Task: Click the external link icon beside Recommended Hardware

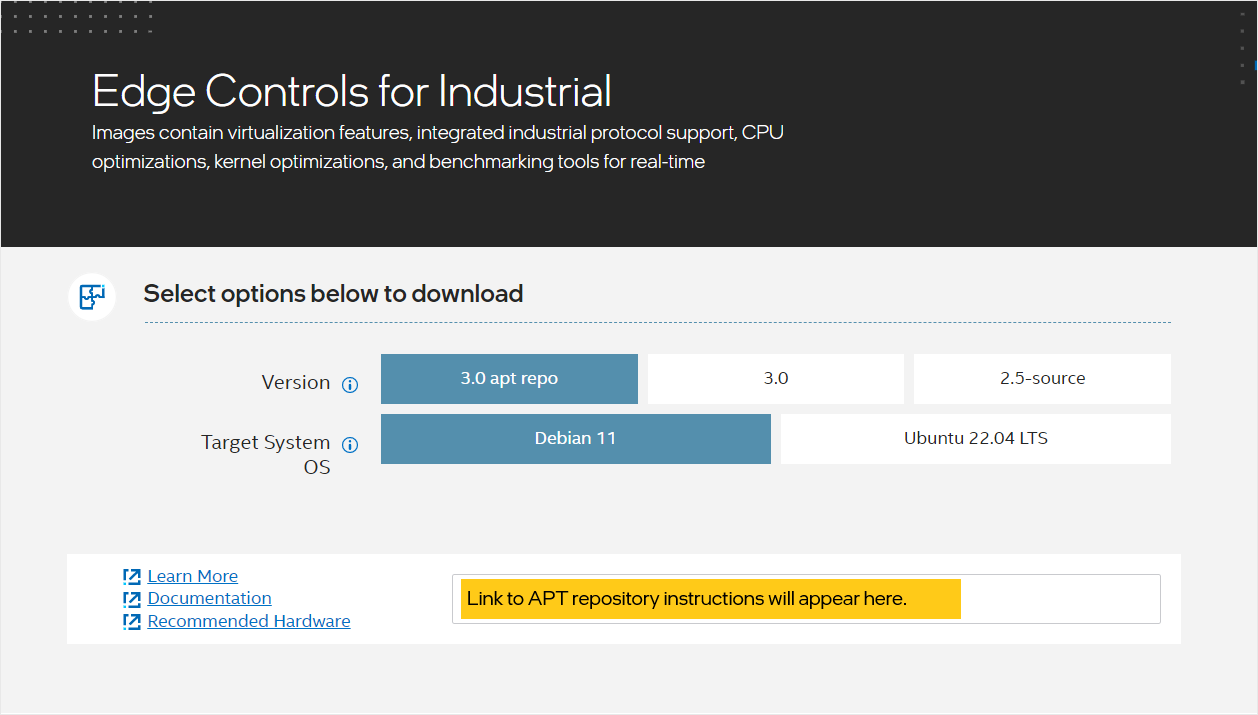Action: coord(132,622)
